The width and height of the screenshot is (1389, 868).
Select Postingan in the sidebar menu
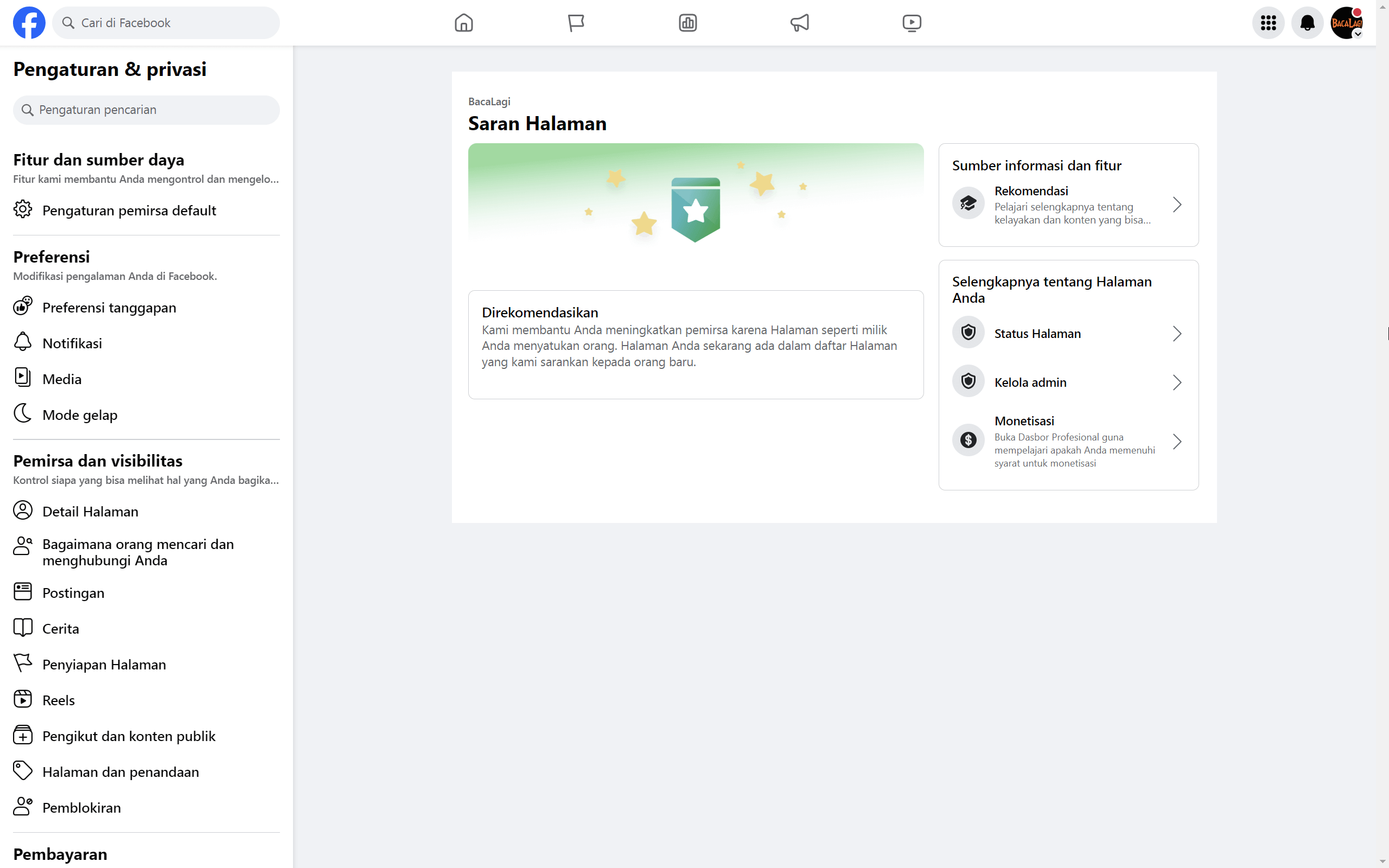click(x=73, y=592)
